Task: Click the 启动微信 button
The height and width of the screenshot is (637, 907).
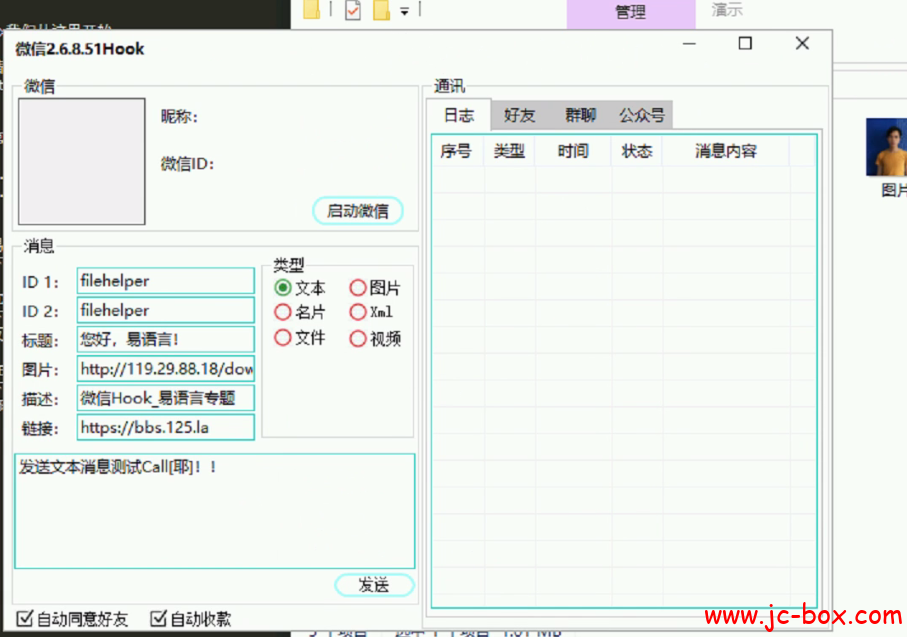Action: (357, 211)
